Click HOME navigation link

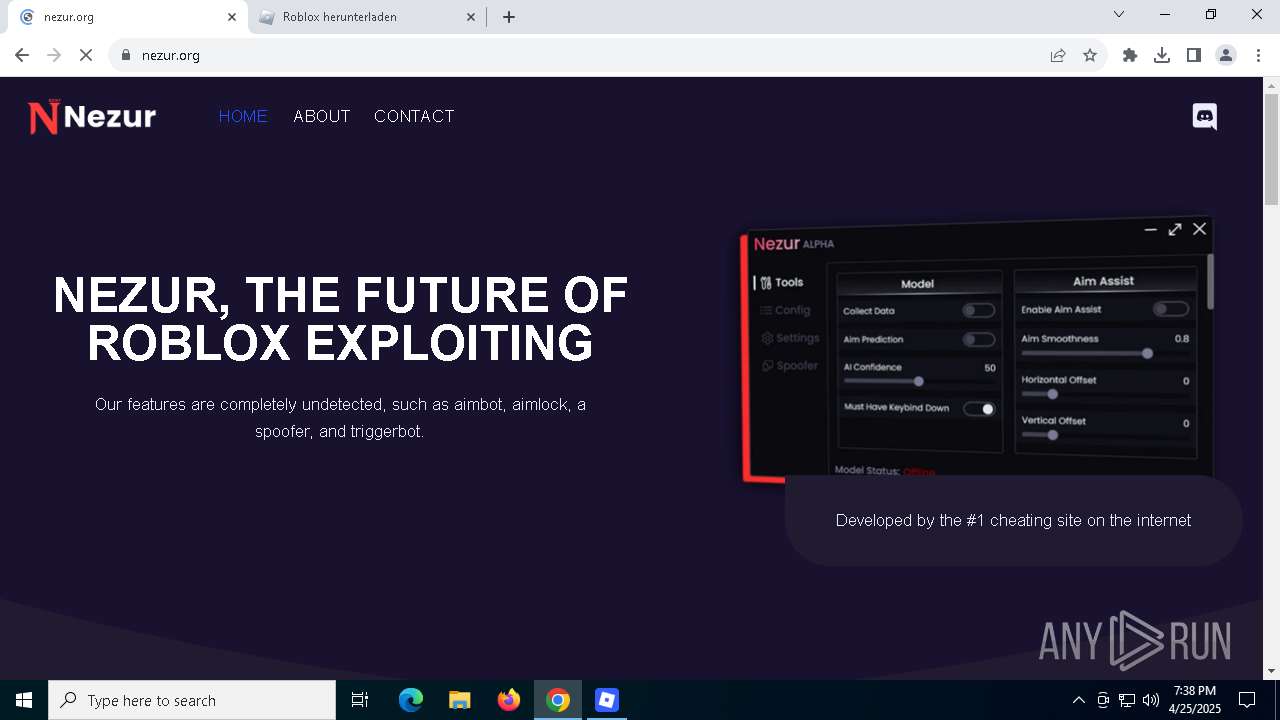pyautogui.click(x=243, y=117)
